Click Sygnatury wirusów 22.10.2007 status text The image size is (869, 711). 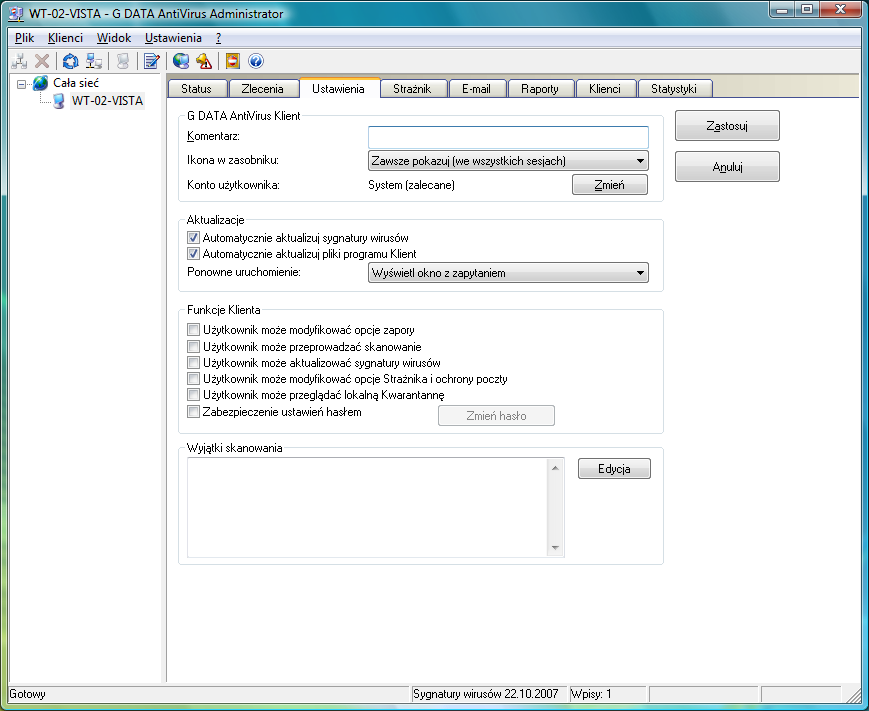pos(485,694)
